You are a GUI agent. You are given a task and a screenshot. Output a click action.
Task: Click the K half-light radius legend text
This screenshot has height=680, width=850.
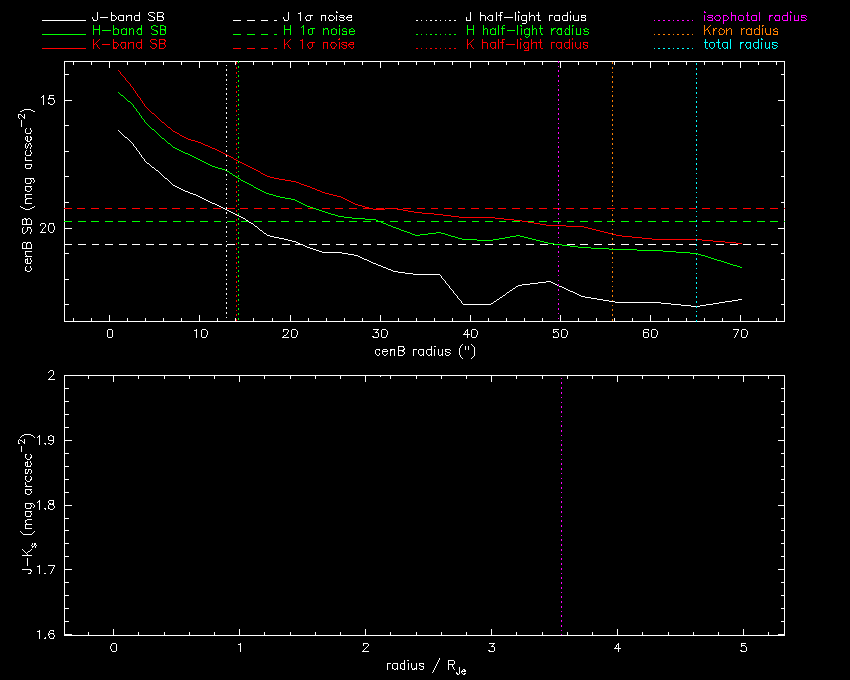pyautogui.click(x=527, y=45)
